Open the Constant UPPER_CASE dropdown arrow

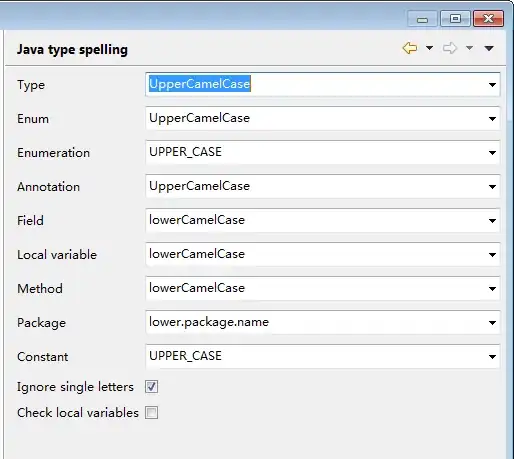coord(492,357)
